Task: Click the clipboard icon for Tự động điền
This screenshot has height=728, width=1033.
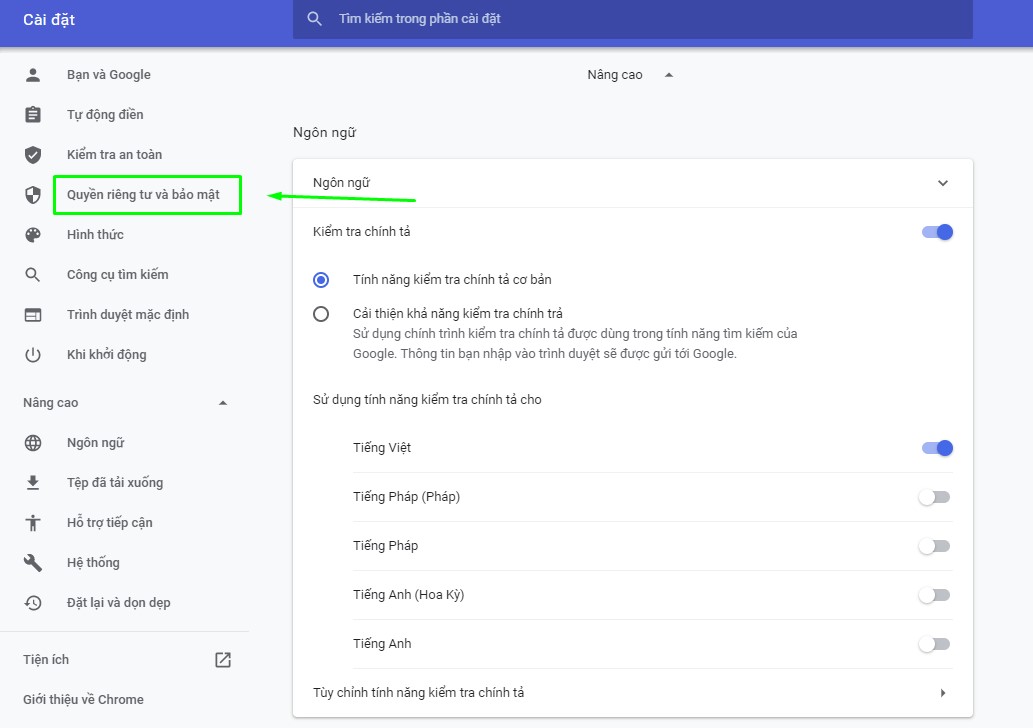Action: pos(33,115)
